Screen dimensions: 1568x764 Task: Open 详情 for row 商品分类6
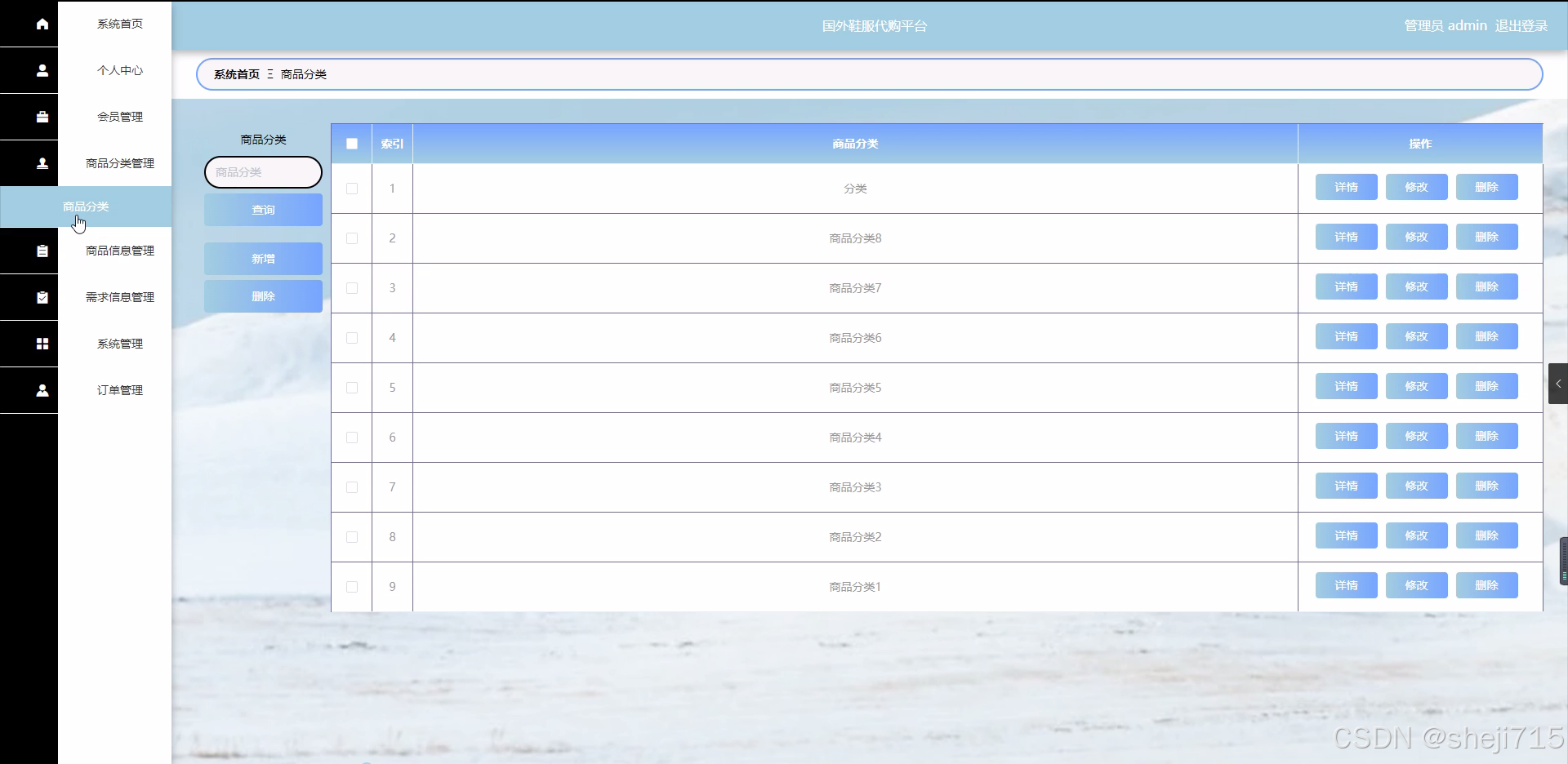1346,336
